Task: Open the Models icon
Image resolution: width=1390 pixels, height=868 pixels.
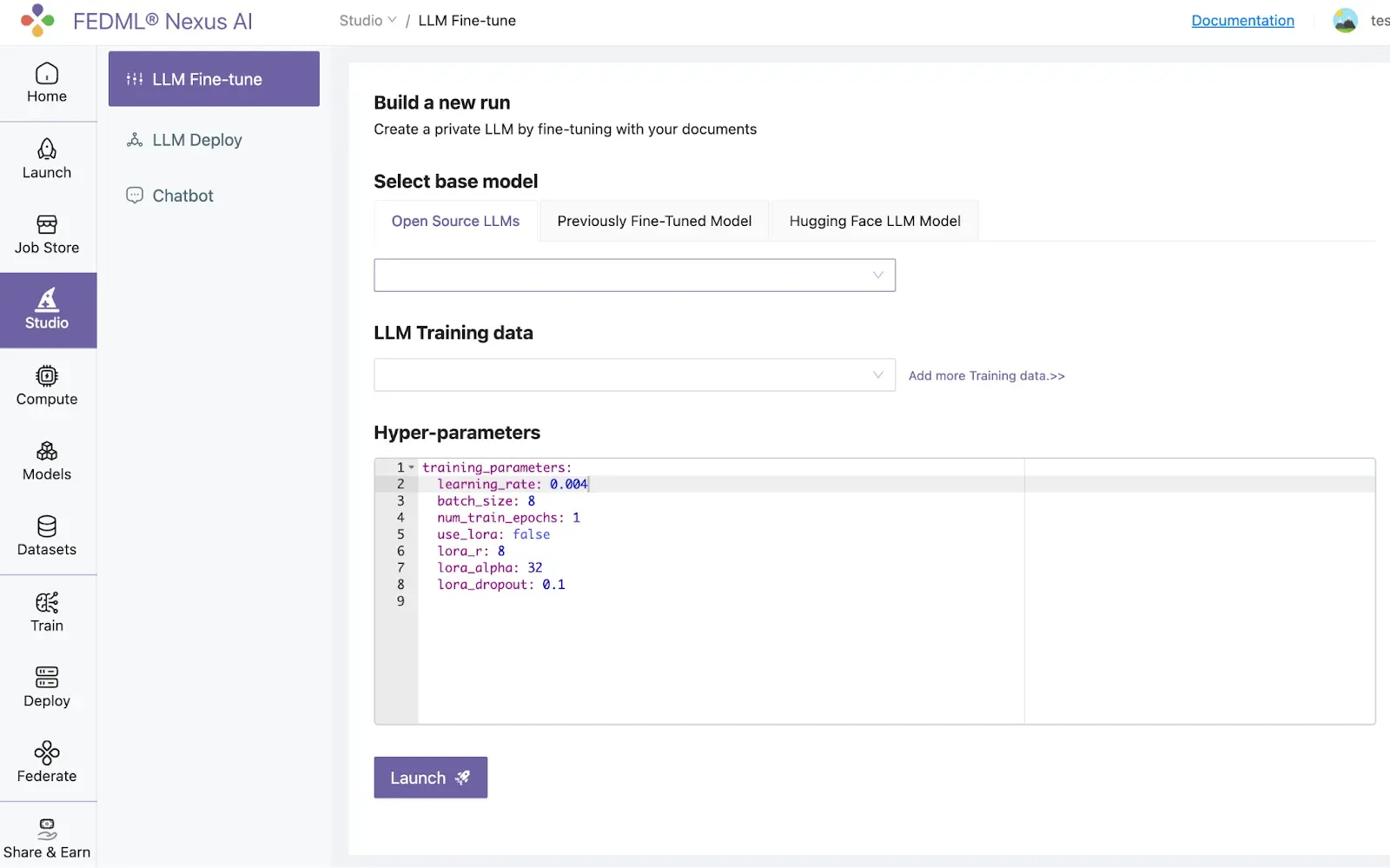Action: pyautogui.click(x=47, y=452)
